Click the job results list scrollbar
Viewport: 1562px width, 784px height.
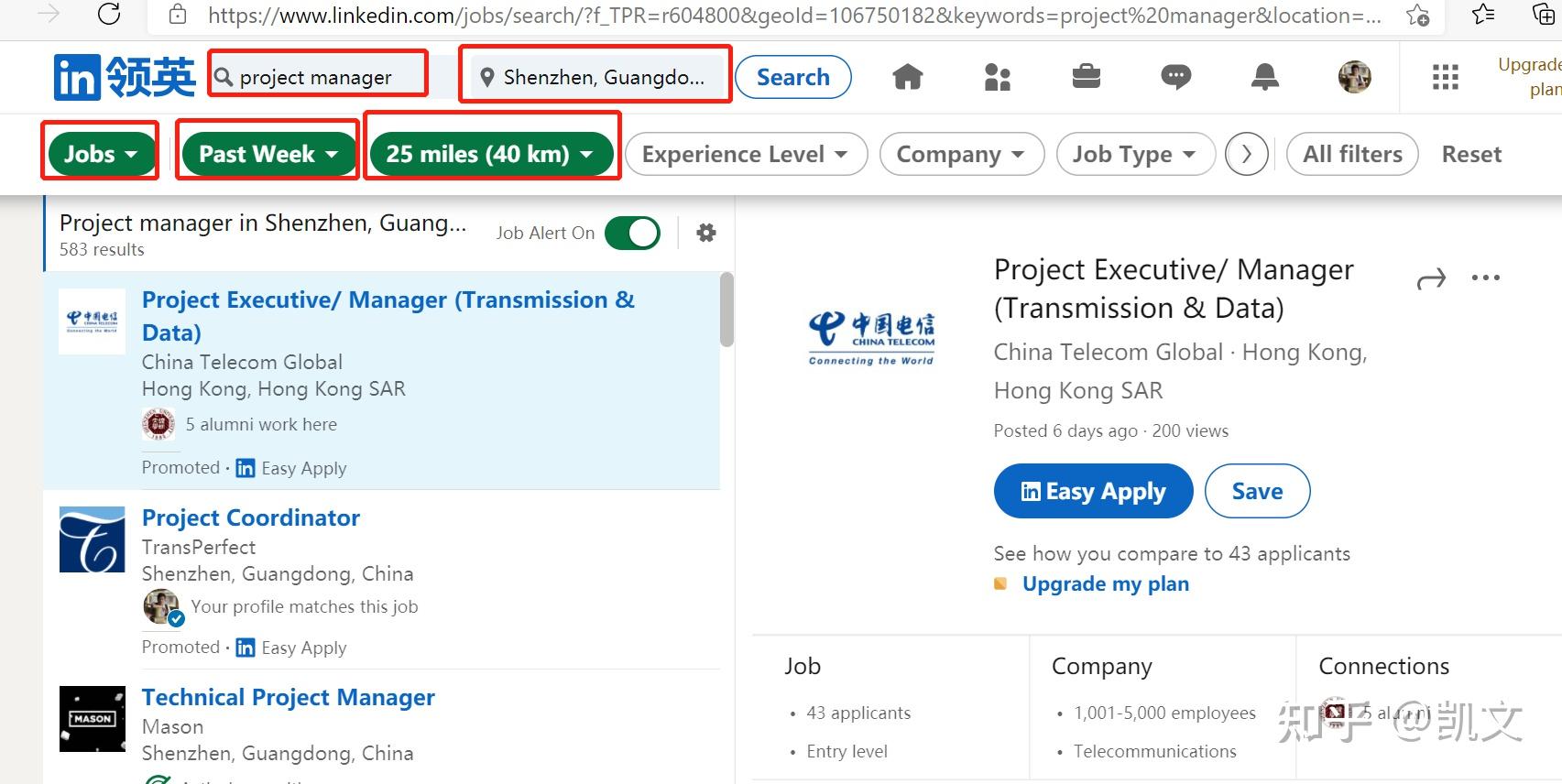pyautogui.click(x=727, y=310)
